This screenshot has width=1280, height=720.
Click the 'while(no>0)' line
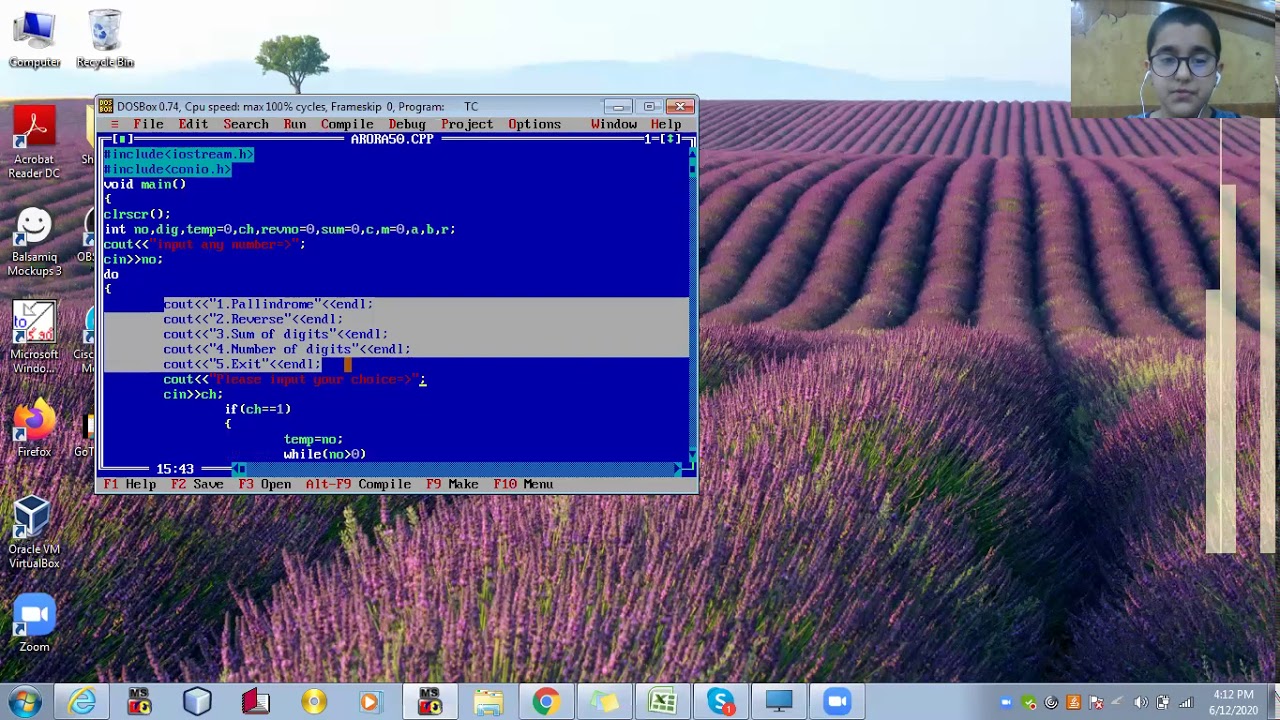click(x=325, y=454)
